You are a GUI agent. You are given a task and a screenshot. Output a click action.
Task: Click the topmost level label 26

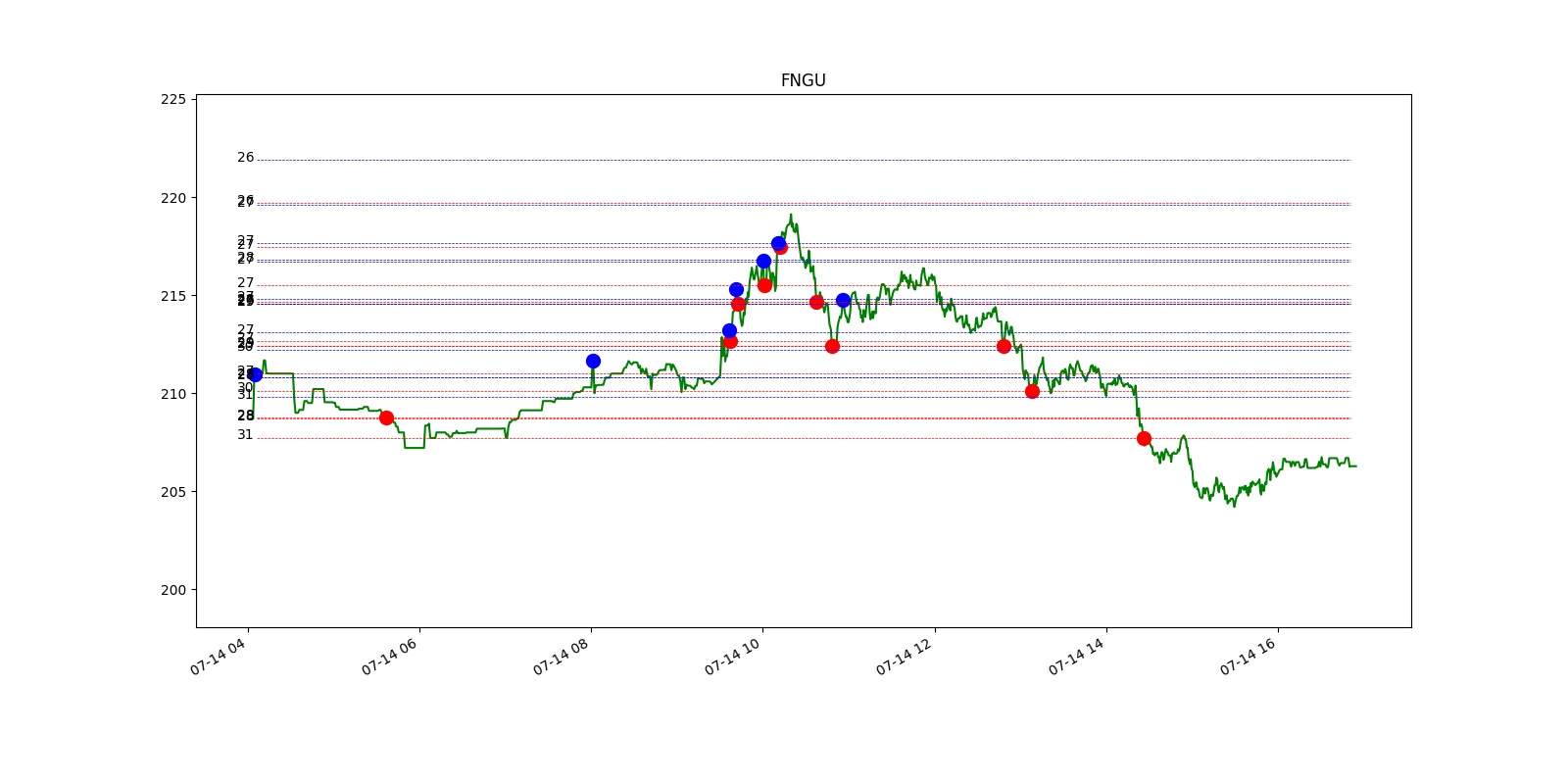click(245, 157)
